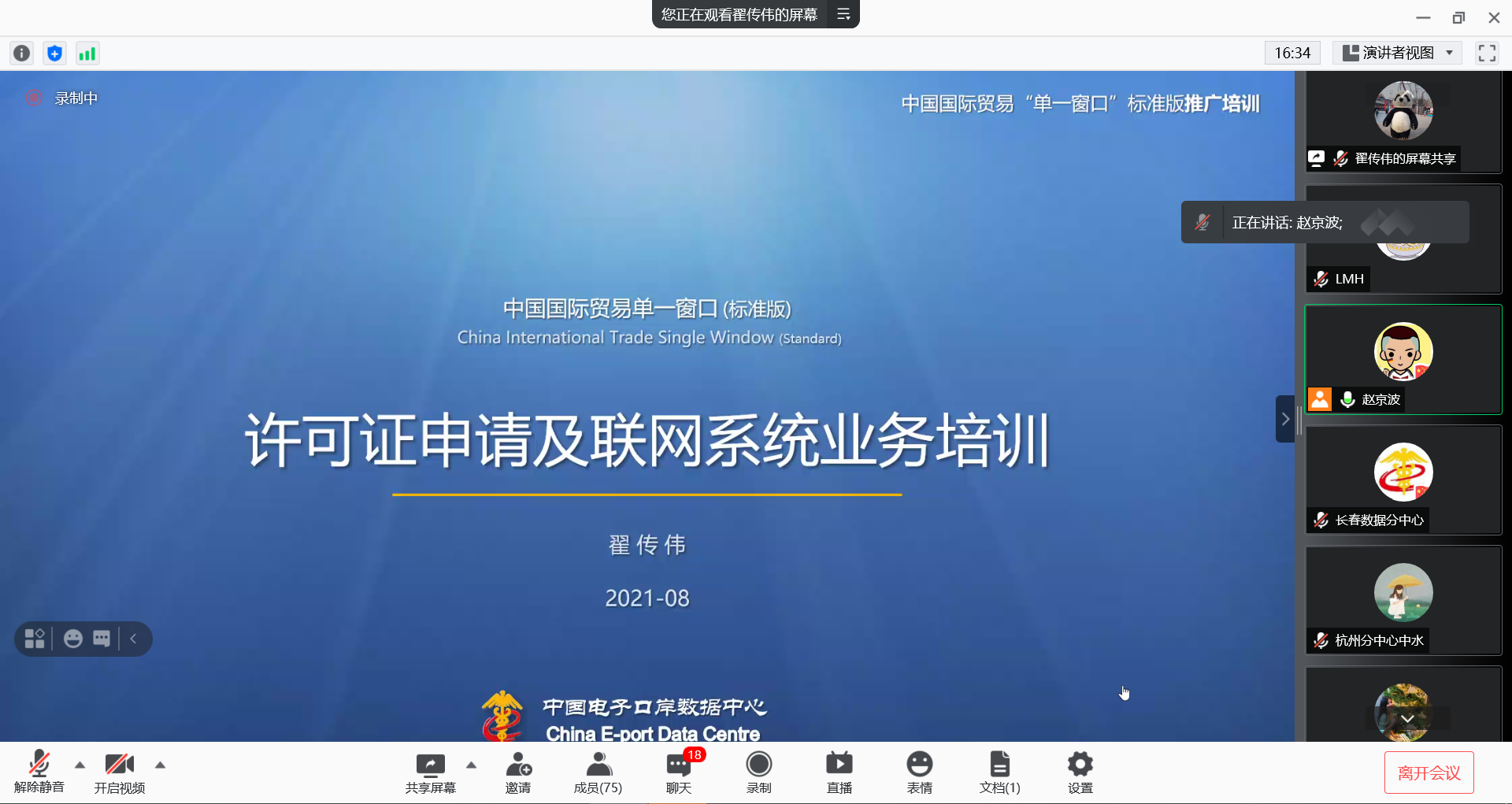Open chat bubble icon in floating toolbar
The width and height of the screenshot is (1512, 804).
click(x=102, y=639)
